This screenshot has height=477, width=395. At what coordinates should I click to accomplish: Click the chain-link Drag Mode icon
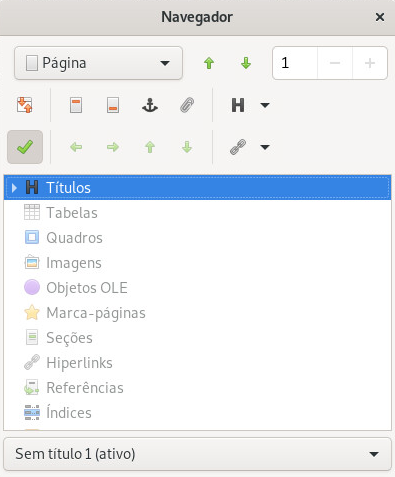coord(238,147)
